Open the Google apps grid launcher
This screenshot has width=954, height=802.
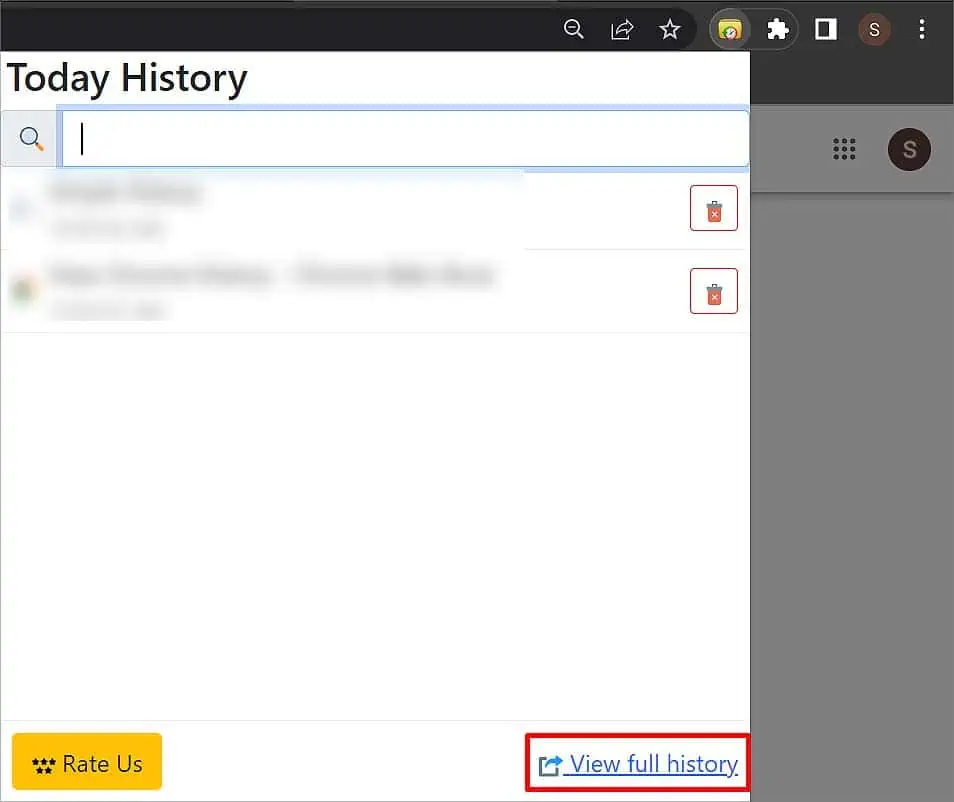tap(845, 149)
